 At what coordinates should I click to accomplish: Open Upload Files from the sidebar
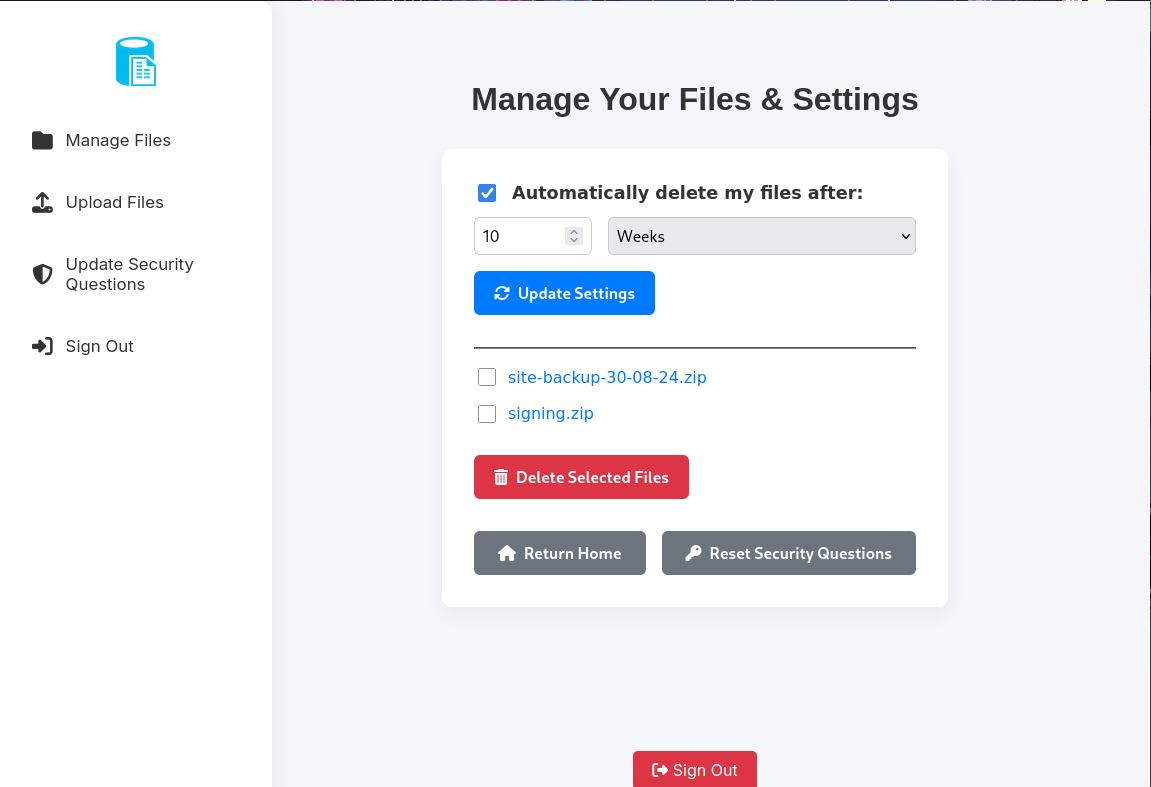[x=114, y=203]
